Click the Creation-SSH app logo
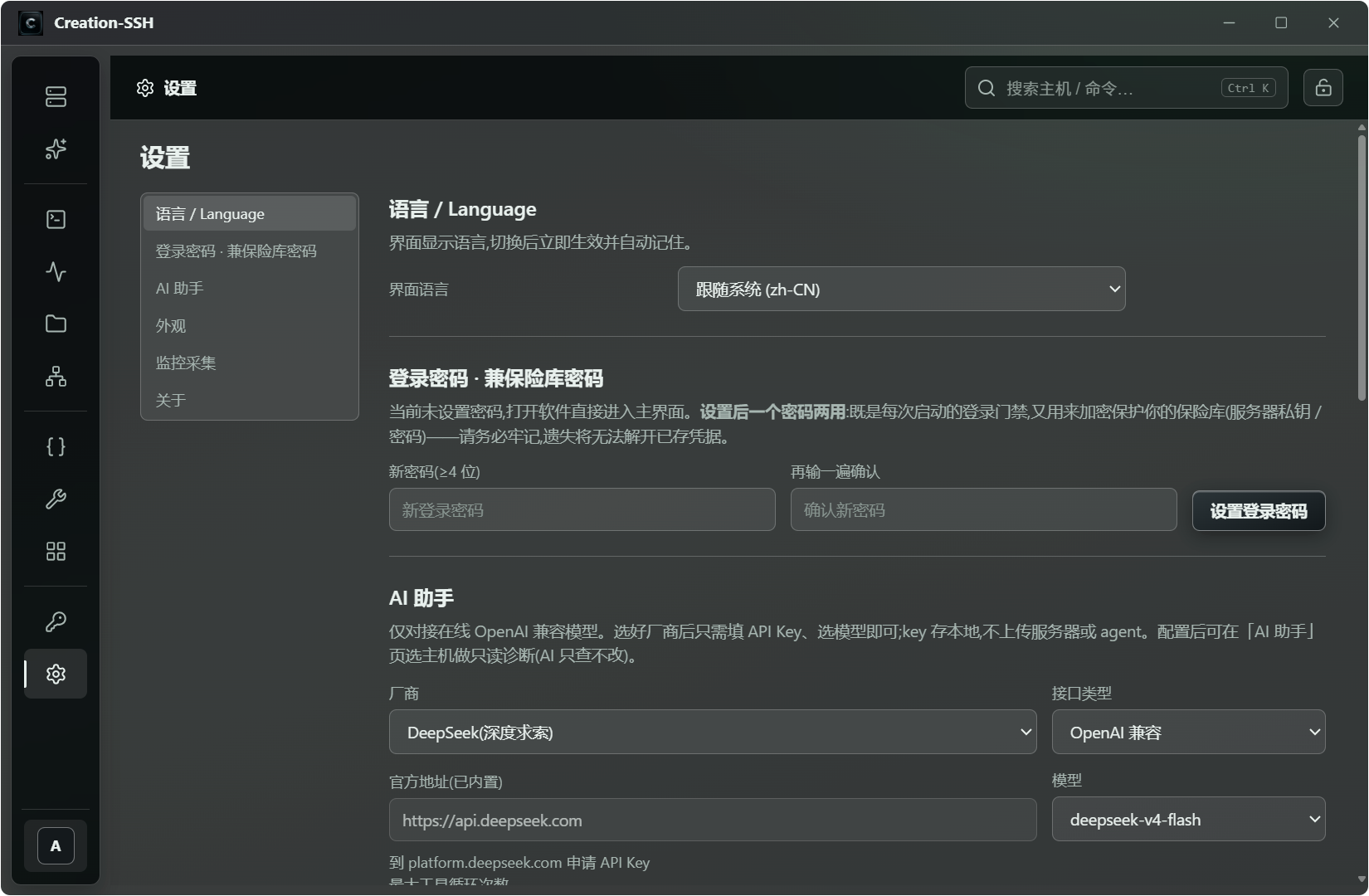1369x896 pixels. pos(31,22)
